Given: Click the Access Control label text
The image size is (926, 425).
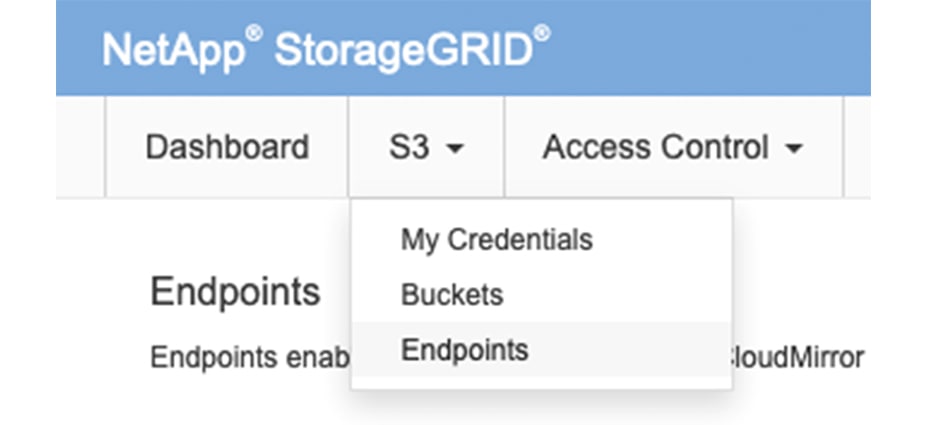Looking at the screenshot, I should pyautogui.click(x=656, y=148).
